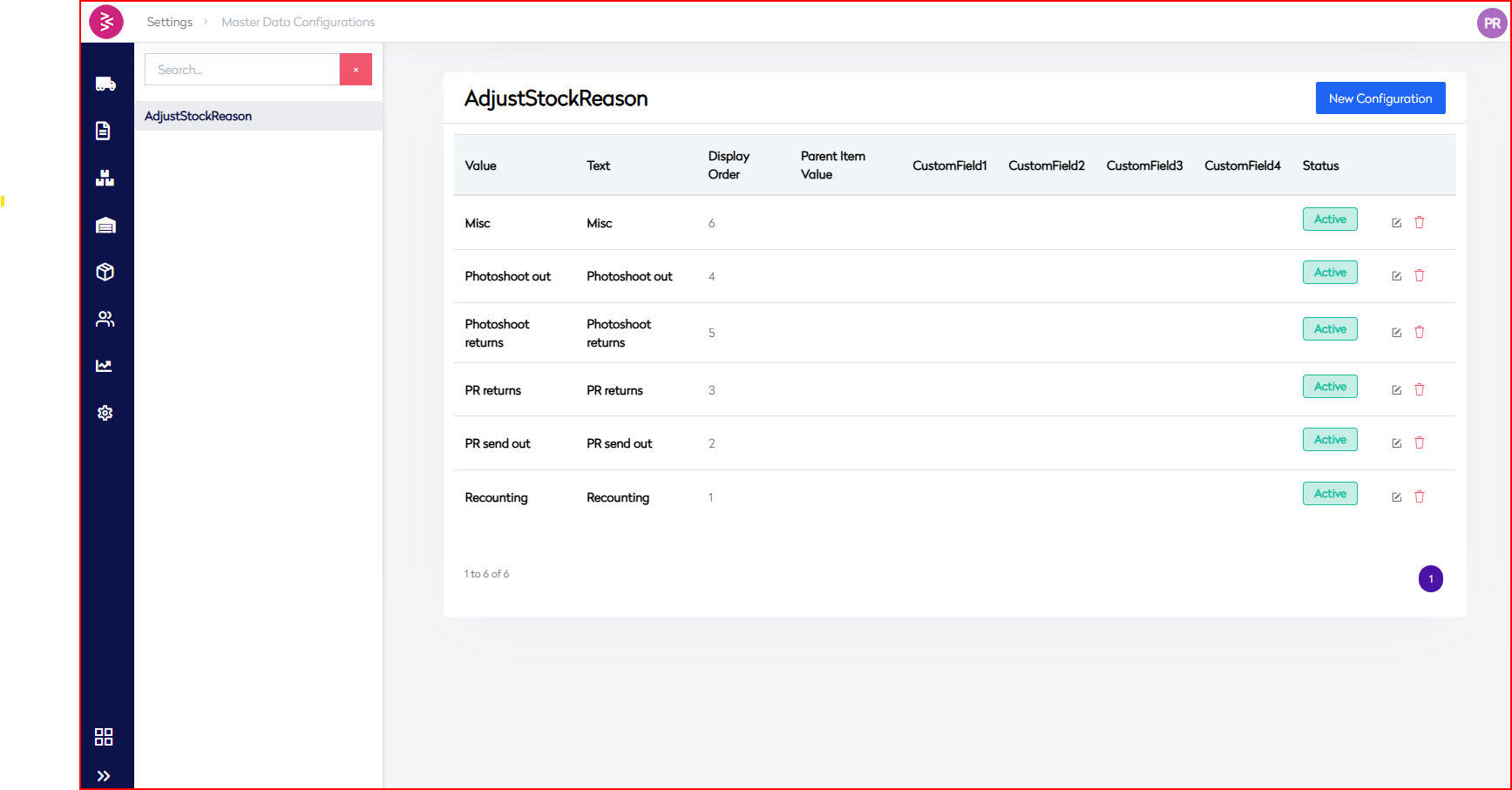Select the stacked boxes inventory icon

(x=105, y=179)
